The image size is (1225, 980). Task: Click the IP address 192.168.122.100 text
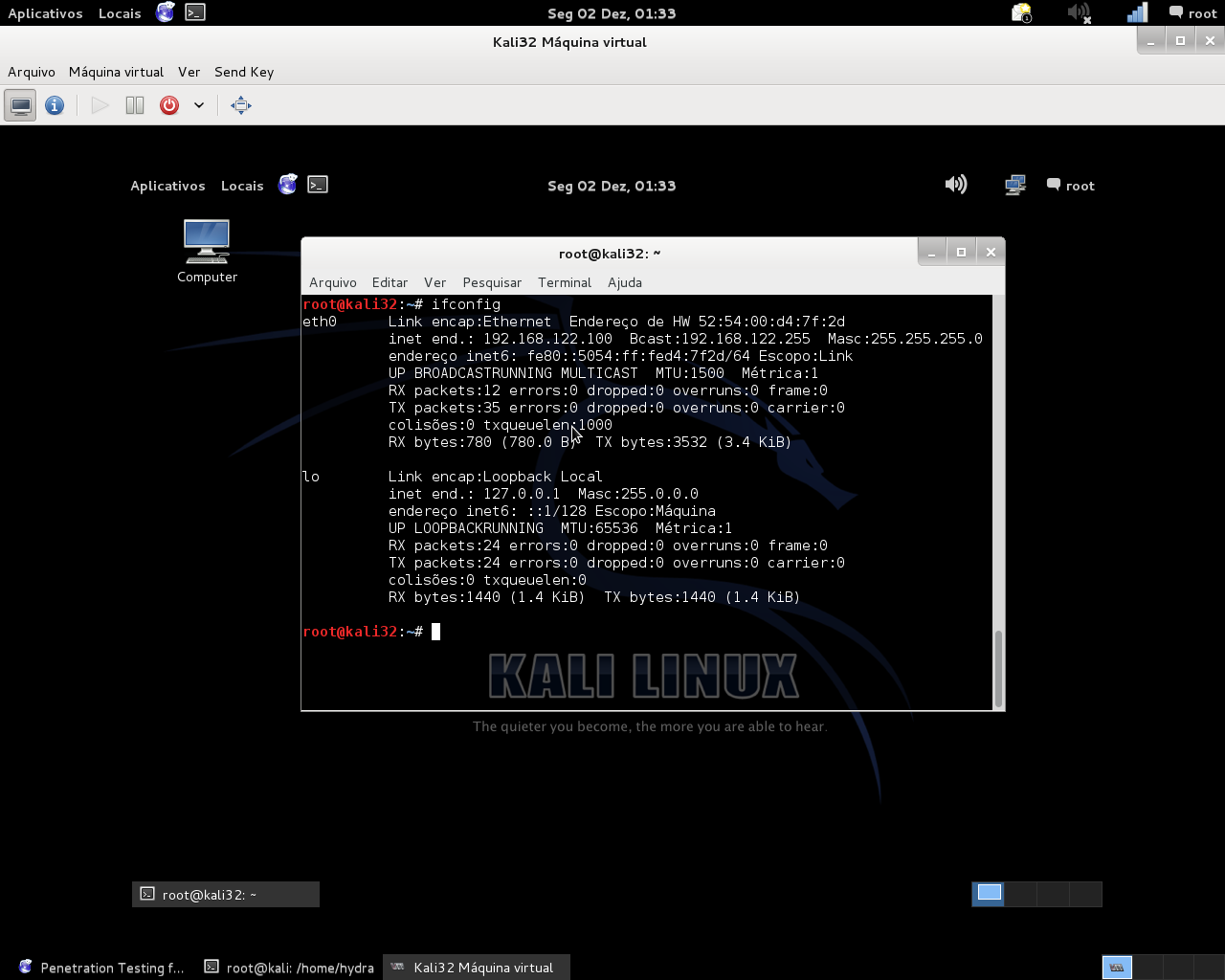coord(547,339)
